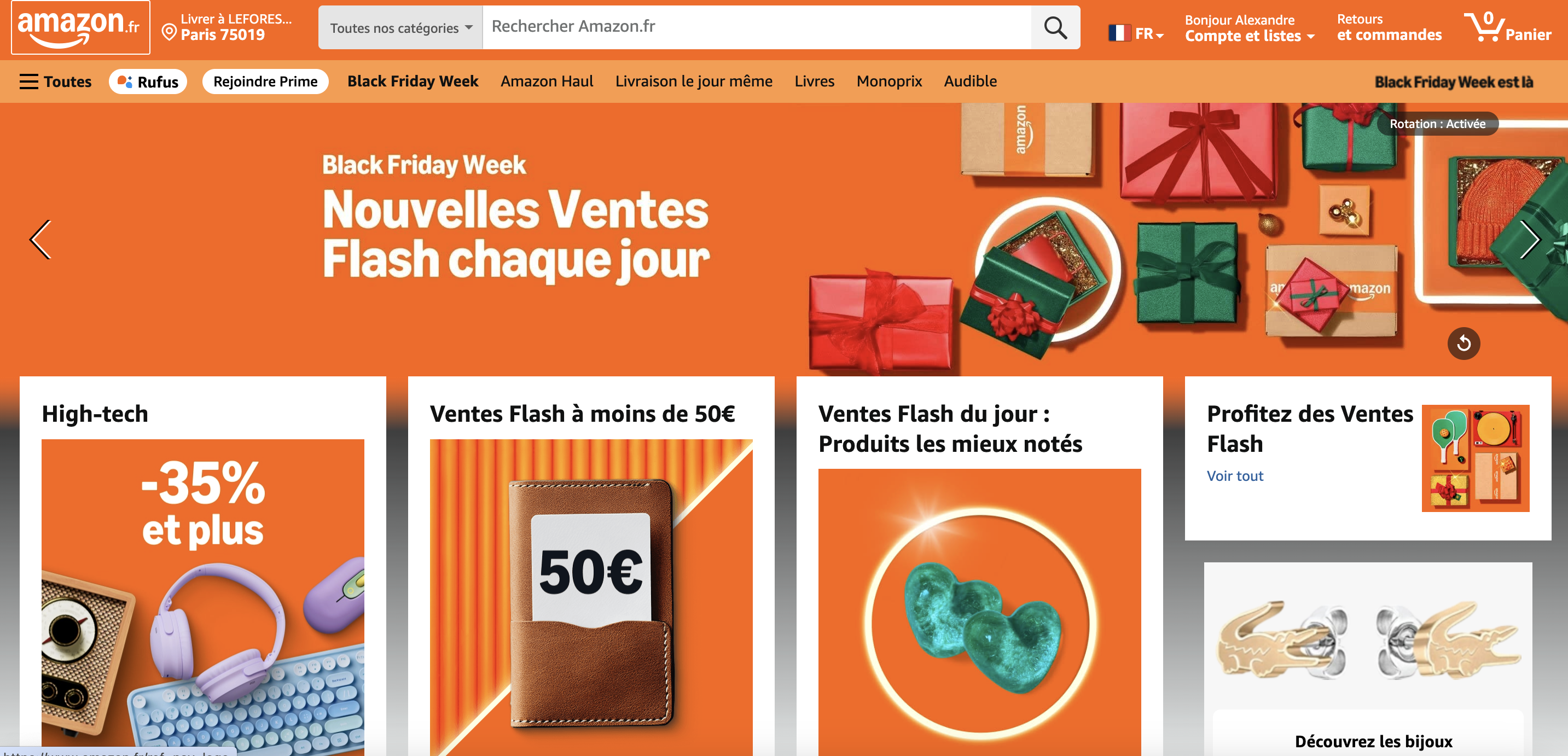This screenshot has width=1568, height=756.
Task: Open the shopping cart Panier icon
Action: (1507, 27)
